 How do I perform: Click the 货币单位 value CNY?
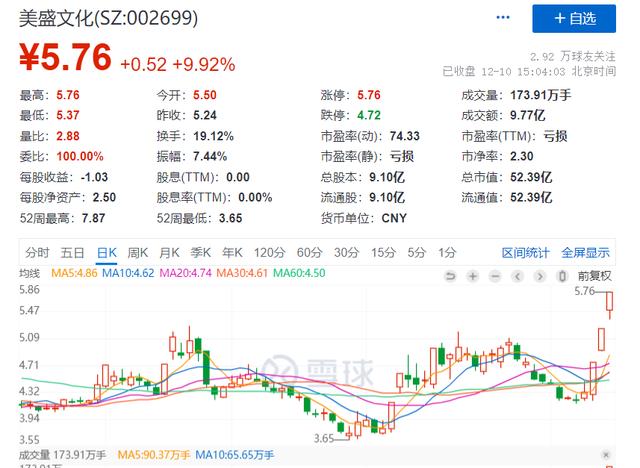point(394,218)
